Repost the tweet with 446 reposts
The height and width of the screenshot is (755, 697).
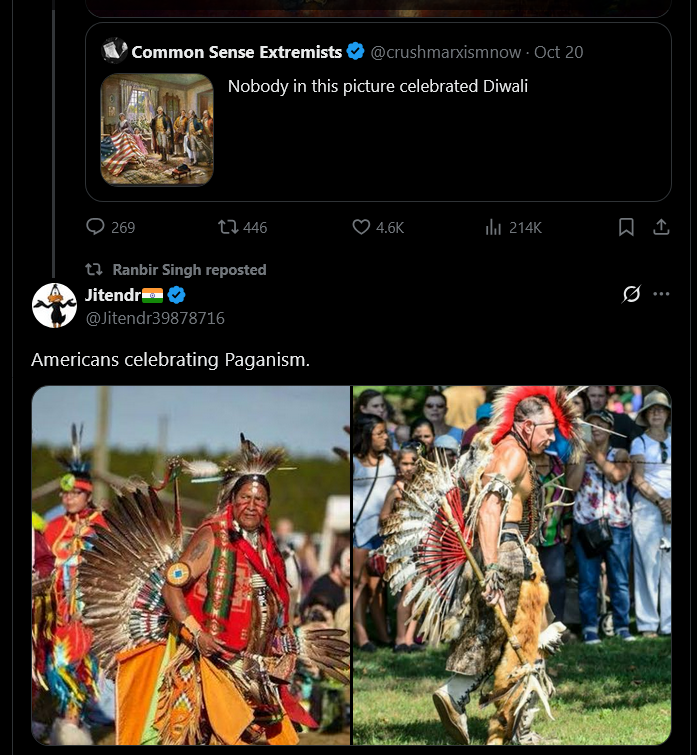(x=229, y=227)
